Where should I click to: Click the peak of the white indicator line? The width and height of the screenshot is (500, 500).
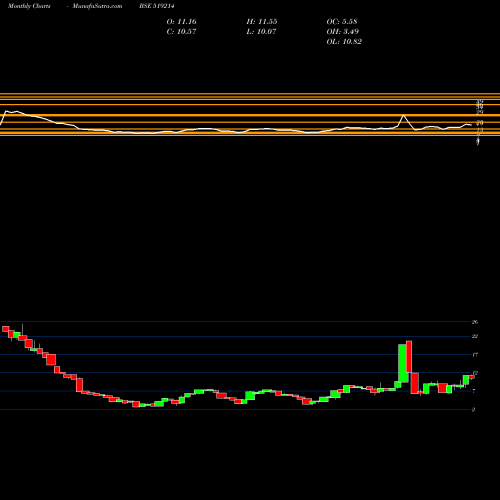[403, 115]
